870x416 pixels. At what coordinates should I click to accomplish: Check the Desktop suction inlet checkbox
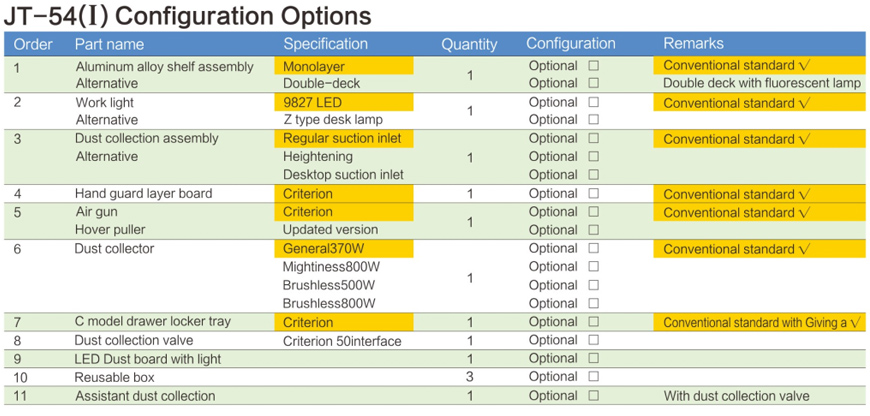click(594, 175)
